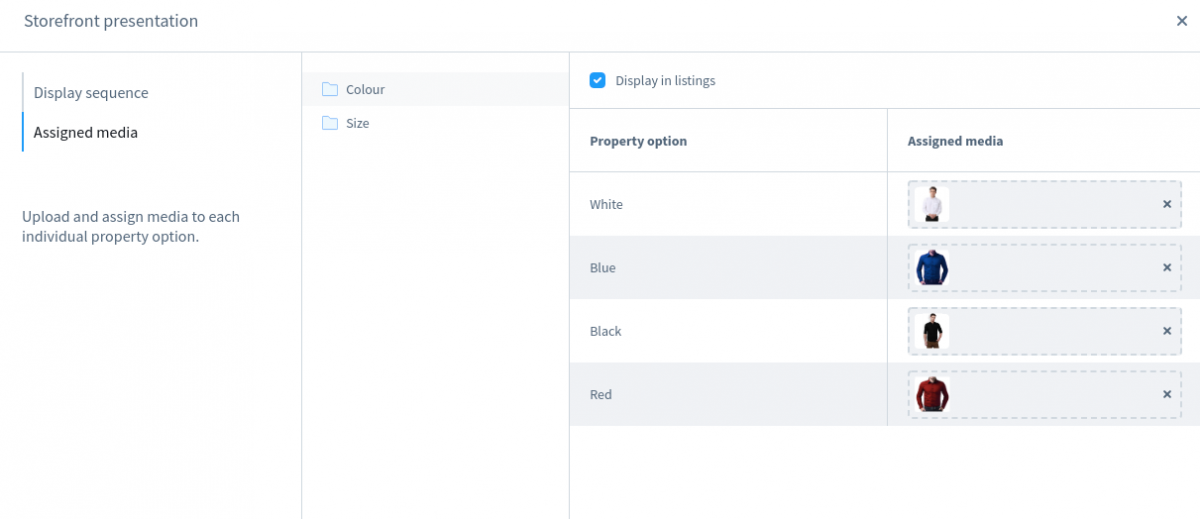This screenshot has width=1200, height=519.
Task: Click the Property option column header
Action: [638, 141]
